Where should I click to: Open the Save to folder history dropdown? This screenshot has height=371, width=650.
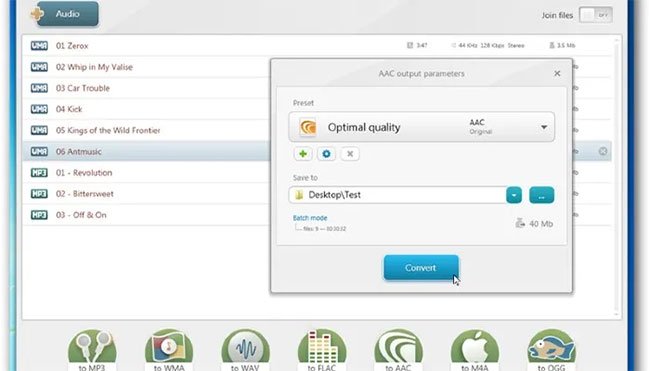514,195
